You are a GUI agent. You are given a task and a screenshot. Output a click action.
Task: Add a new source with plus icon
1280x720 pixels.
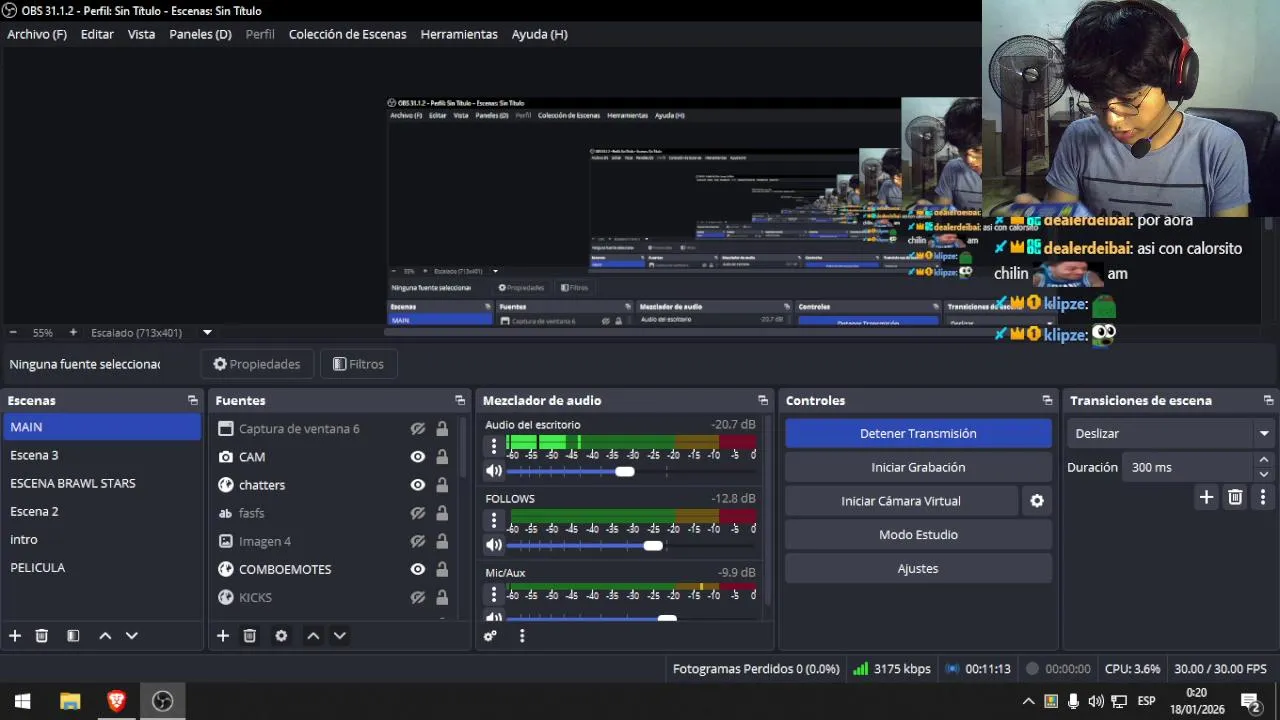[x=223, y=636]
